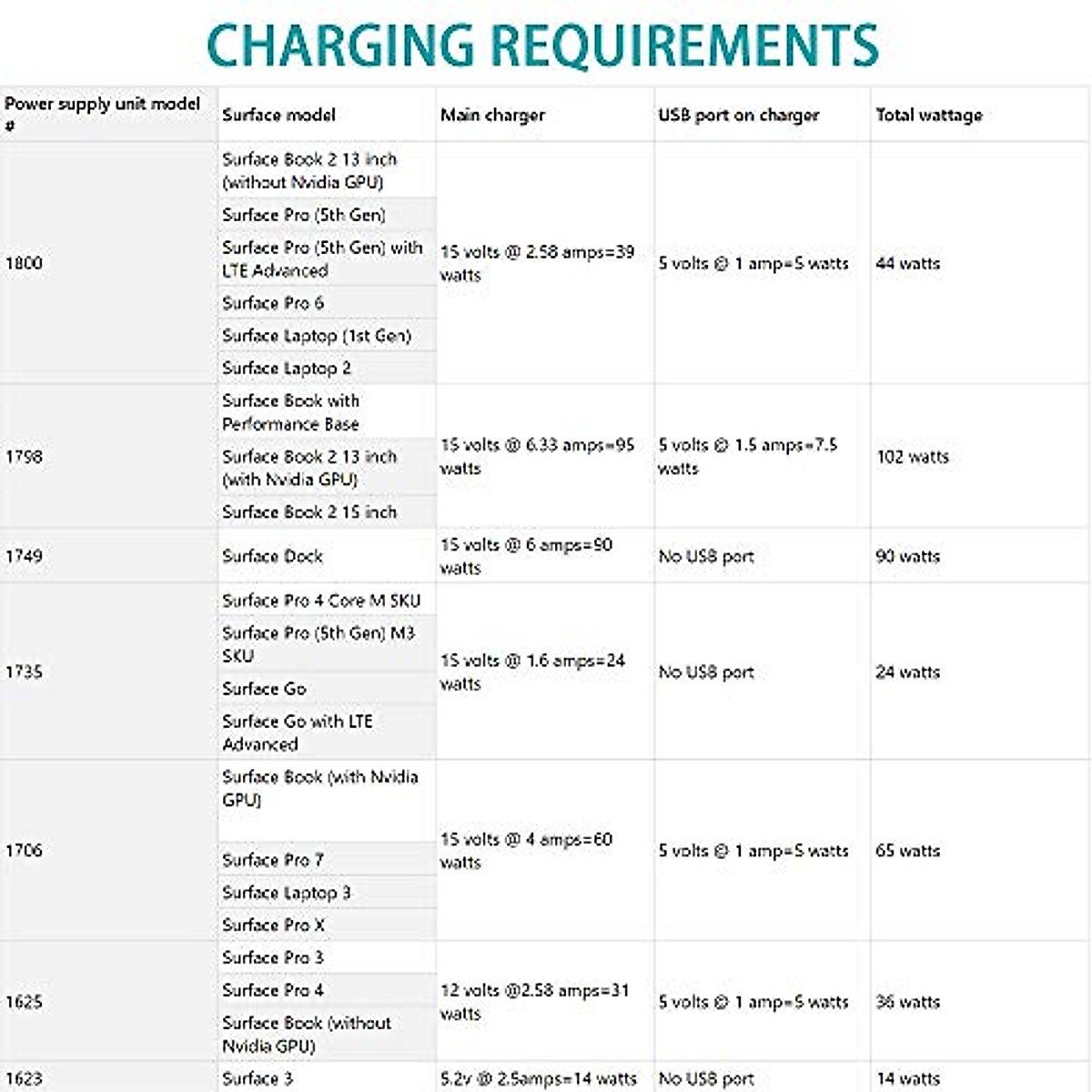
Task: Click the Surface Pro 7 cell
Action: 273,860
